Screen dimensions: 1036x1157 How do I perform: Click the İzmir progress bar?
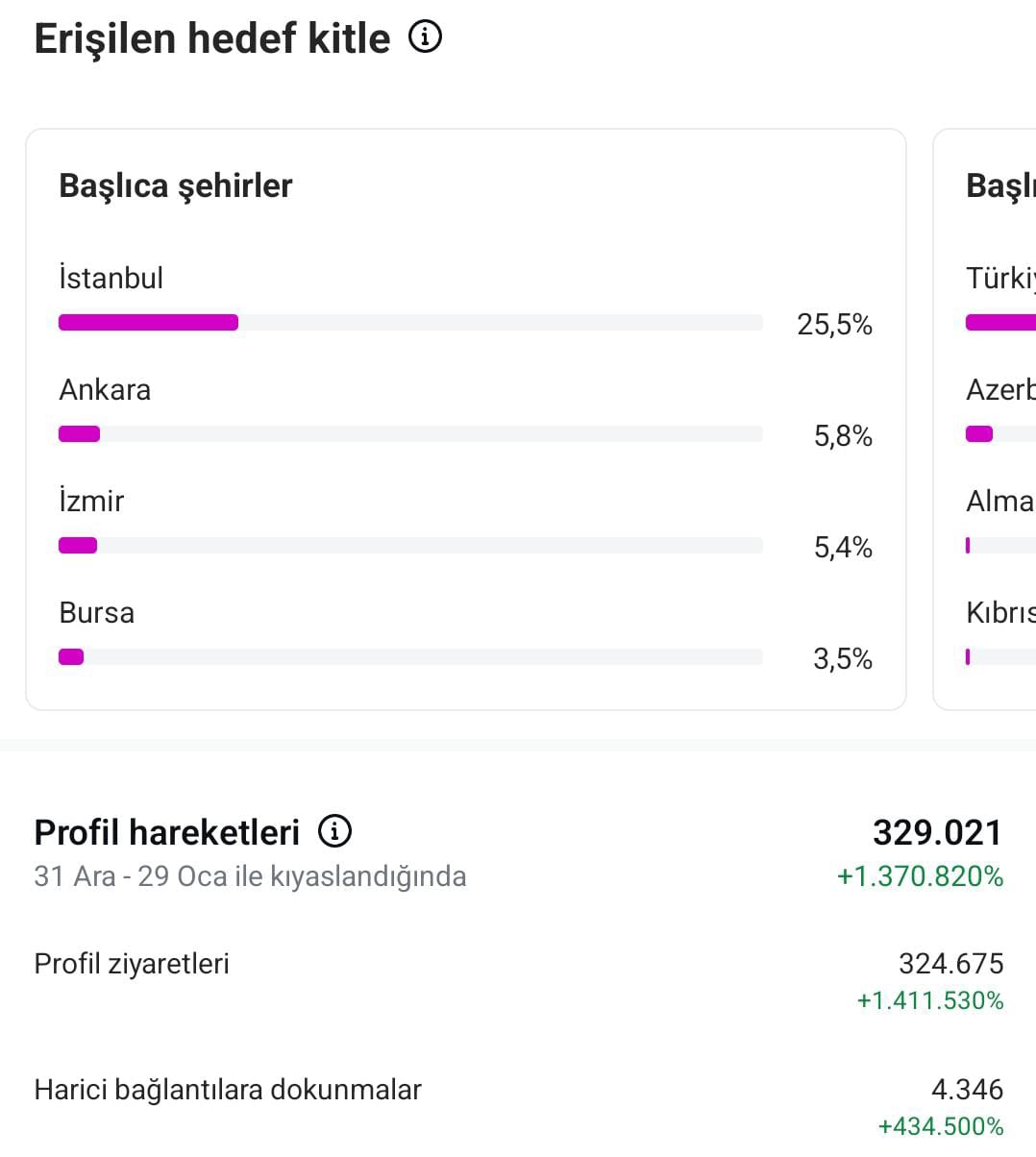[410, 546]
